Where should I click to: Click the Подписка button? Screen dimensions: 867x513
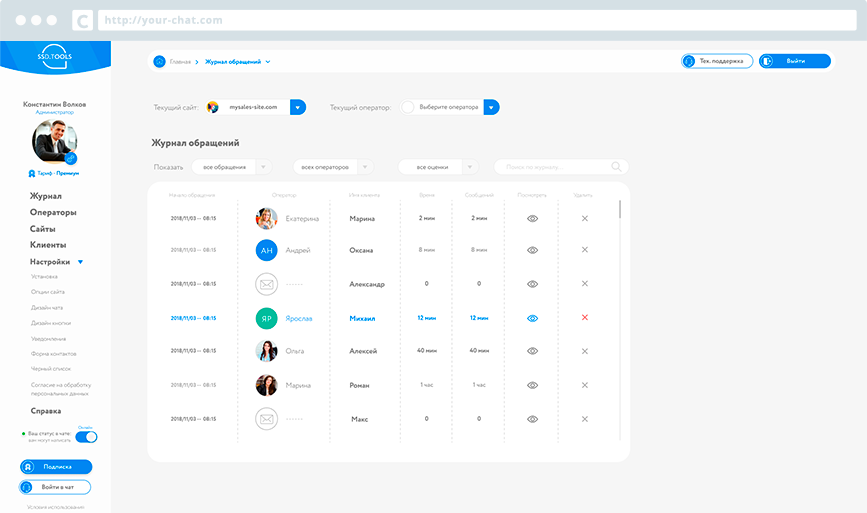point(56,467)
